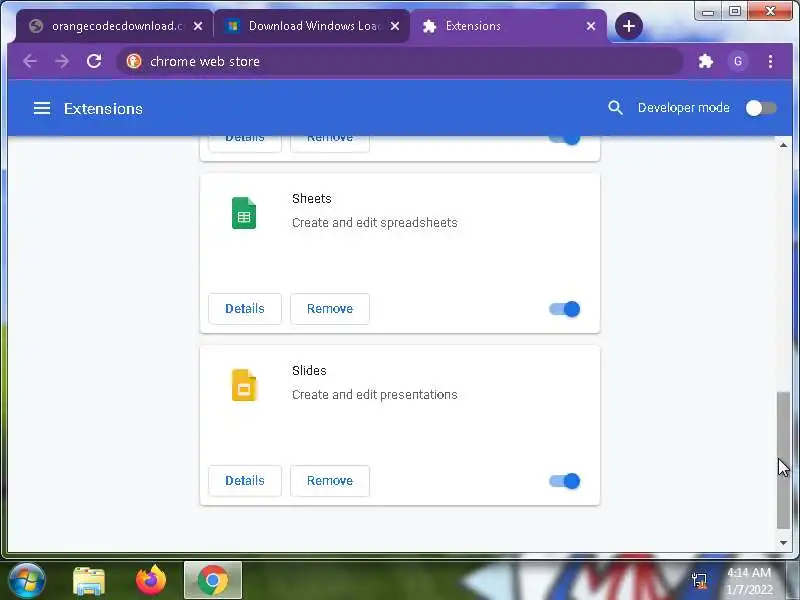Focus the address bar showing chrome web store
The image size is (800, 600).
(x=399, y=61)
